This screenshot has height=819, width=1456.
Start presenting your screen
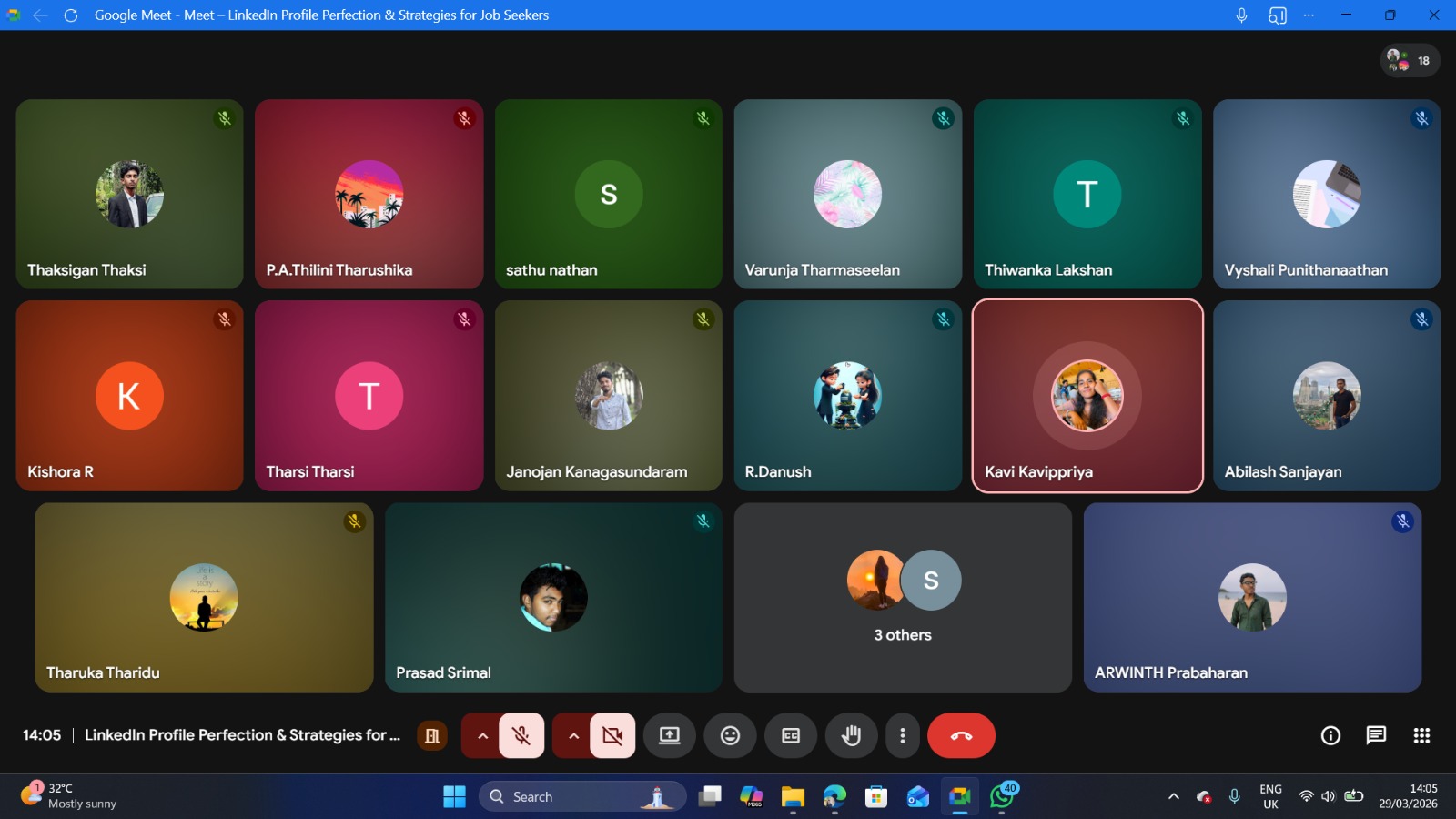tap(670, 735)
